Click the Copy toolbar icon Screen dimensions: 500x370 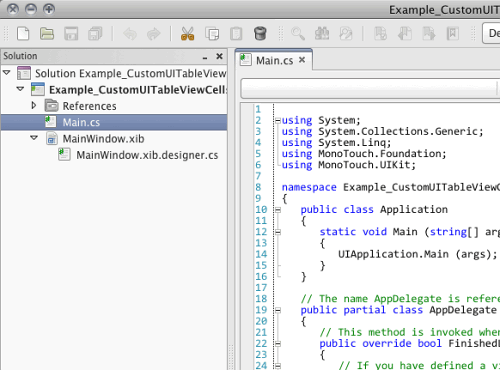click(x=212, y=34)
